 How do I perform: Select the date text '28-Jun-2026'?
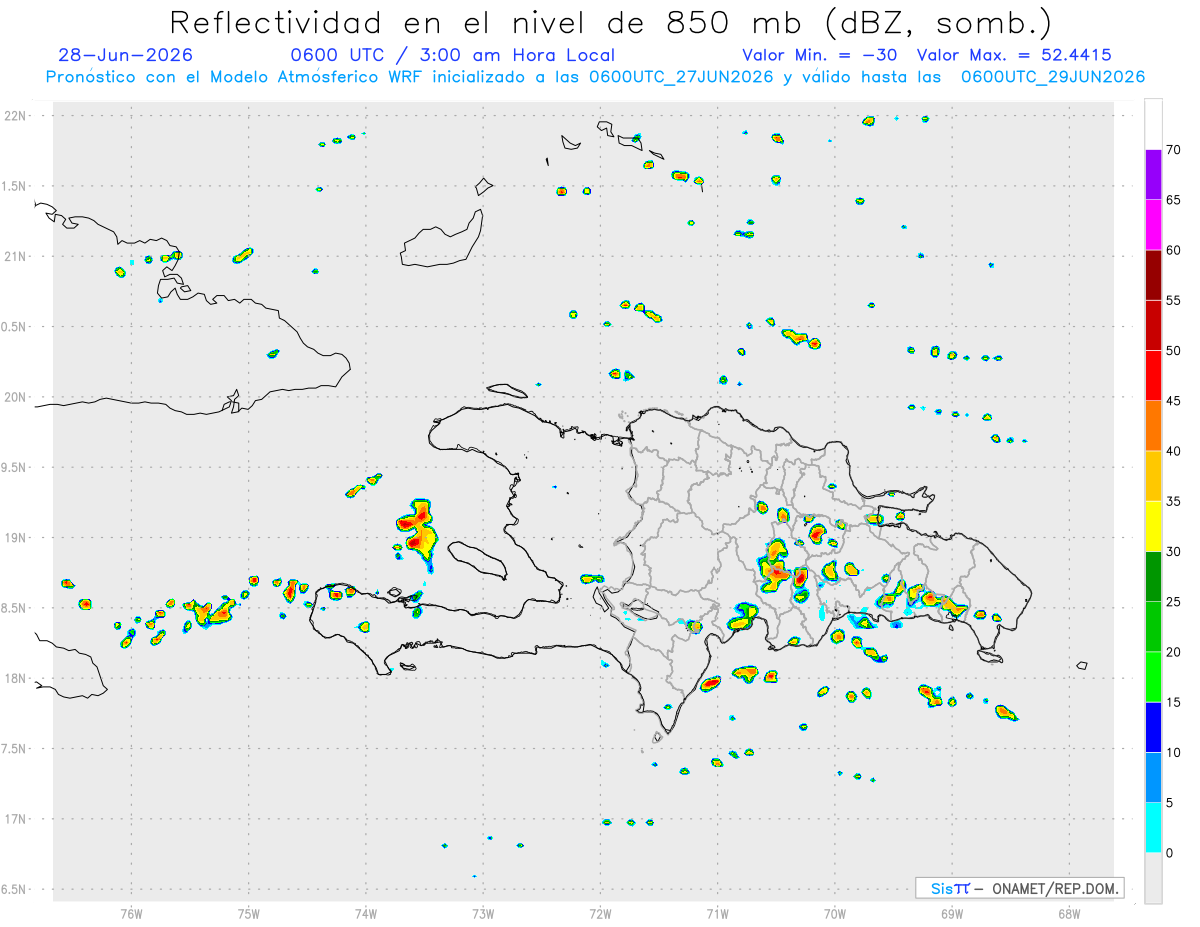(126, 55)
